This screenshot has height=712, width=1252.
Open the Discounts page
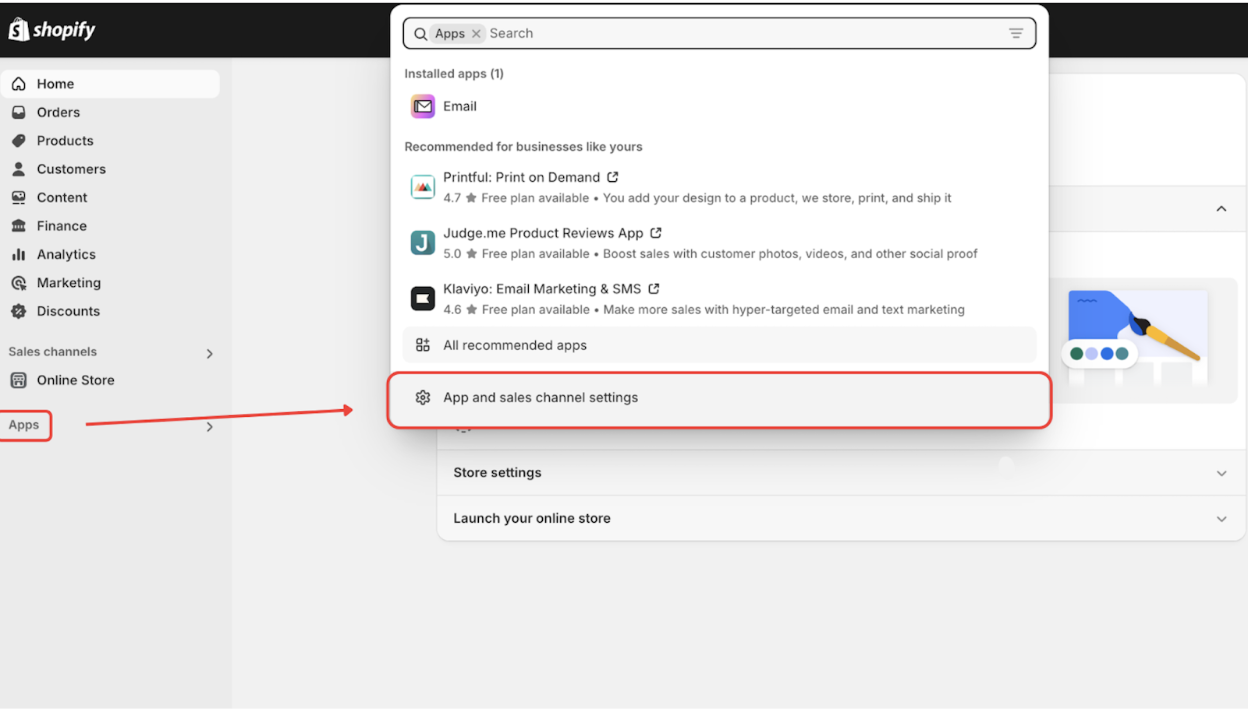pos(68,312)
